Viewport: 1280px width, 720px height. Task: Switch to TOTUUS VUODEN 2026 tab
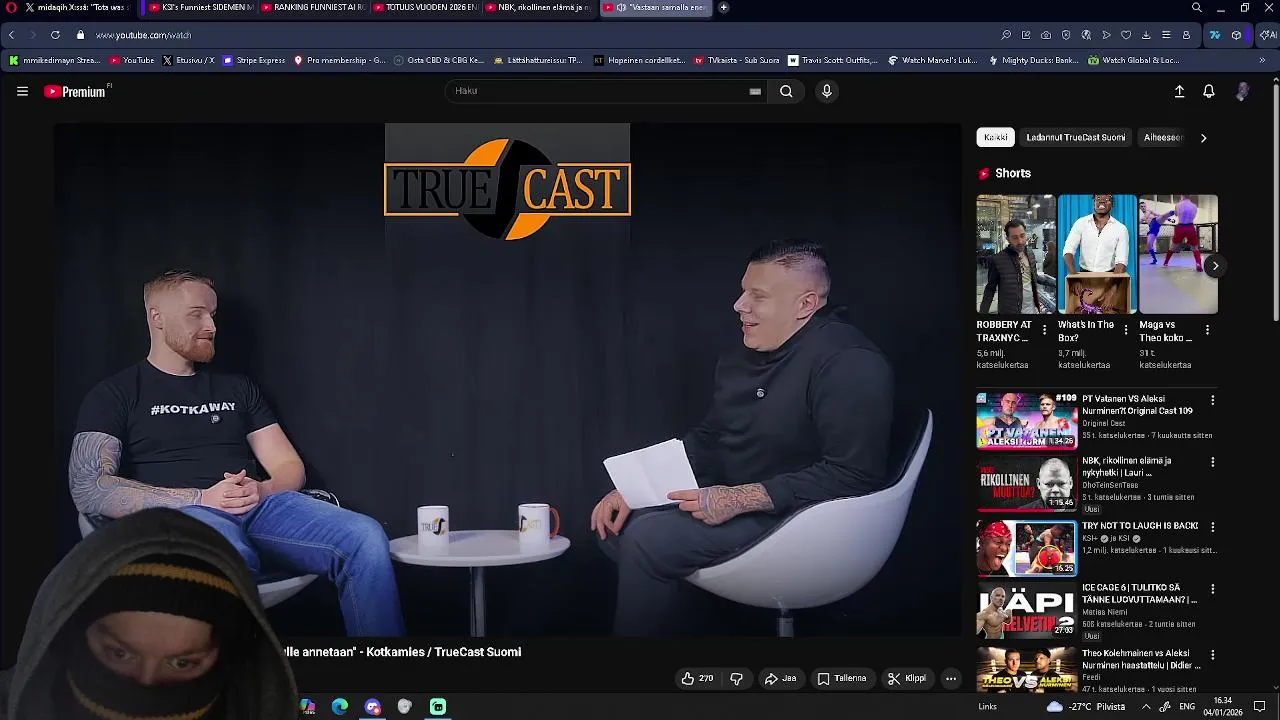[425, 7]
